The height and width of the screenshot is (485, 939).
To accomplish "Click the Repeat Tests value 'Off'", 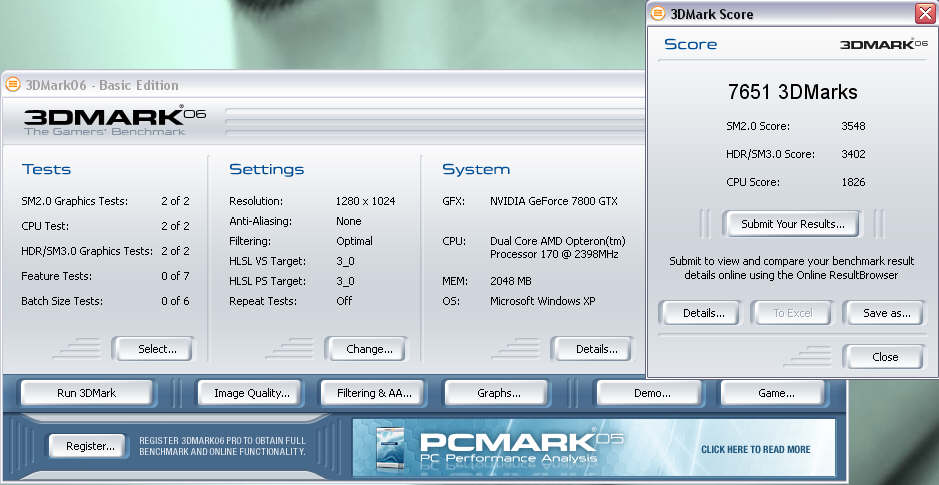I will (x=344, y=301).
